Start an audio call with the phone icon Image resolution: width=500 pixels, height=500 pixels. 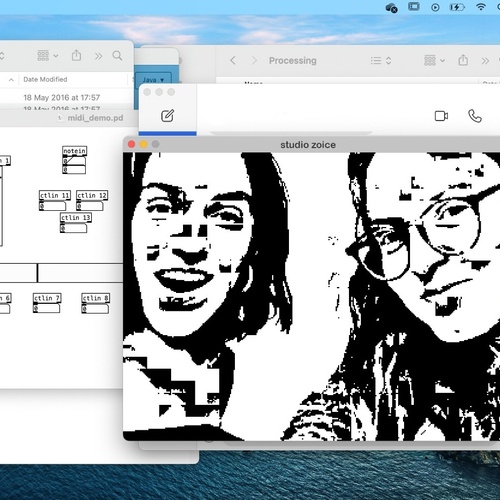pos(475,116)
